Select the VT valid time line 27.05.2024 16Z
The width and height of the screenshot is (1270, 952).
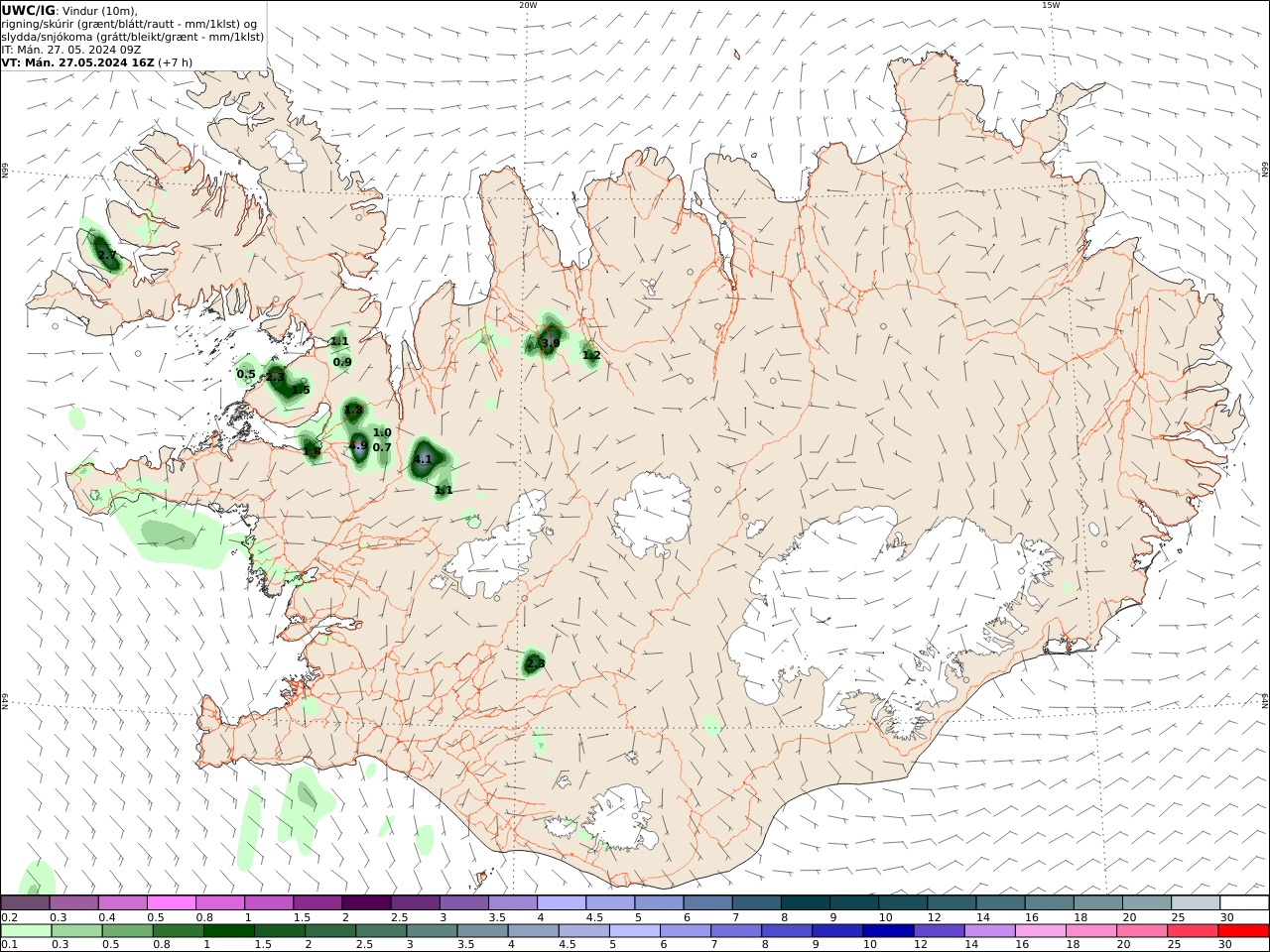pyautogui.click(x=97, y=62)
